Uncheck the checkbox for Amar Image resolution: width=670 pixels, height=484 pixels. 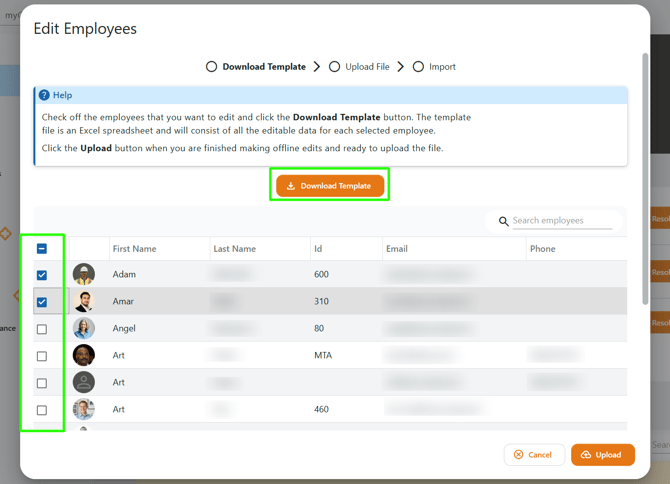click(42, 302)
